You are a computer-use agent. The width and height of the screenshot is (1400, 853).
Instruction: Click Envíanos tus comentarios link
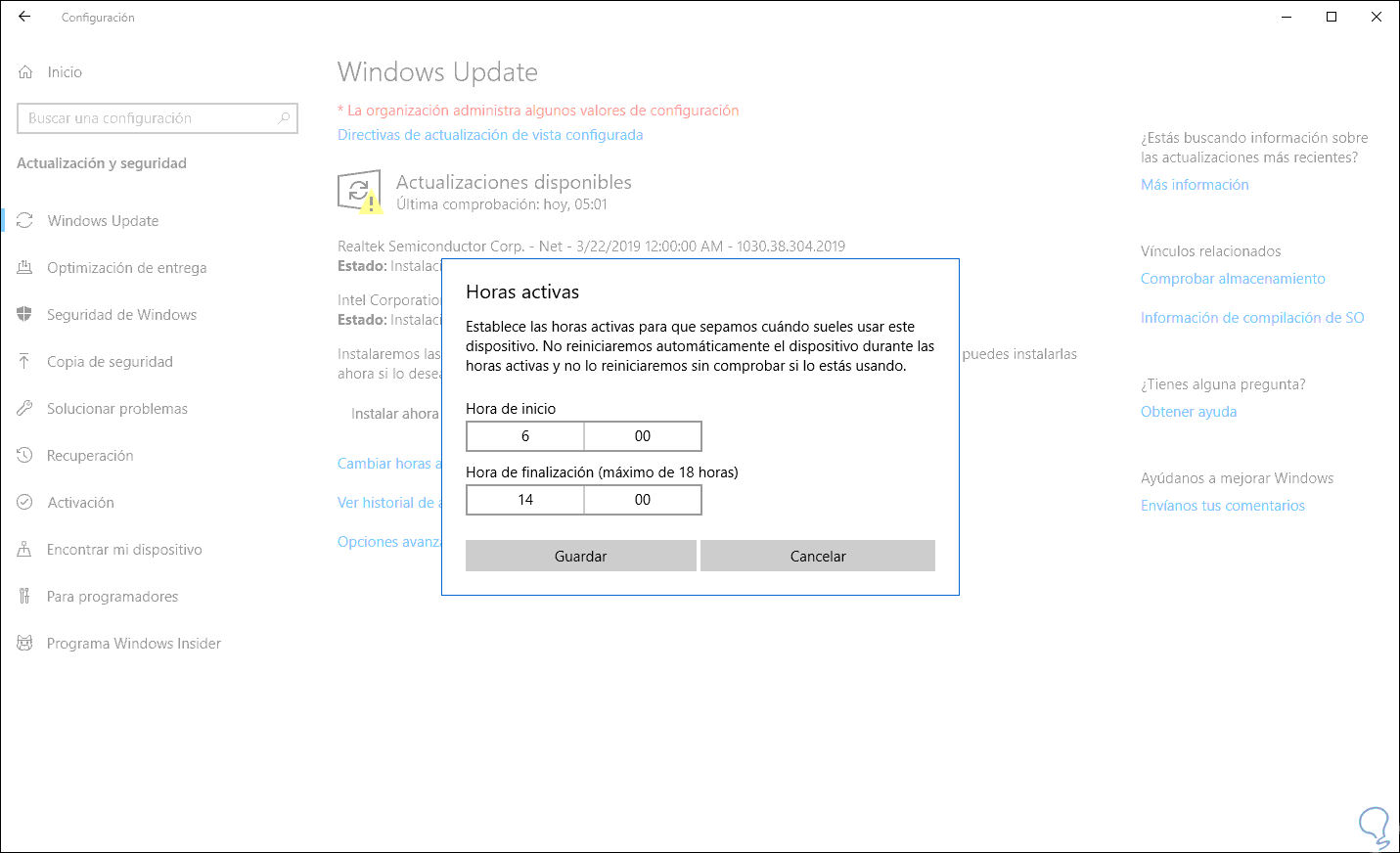[1223, 506]
